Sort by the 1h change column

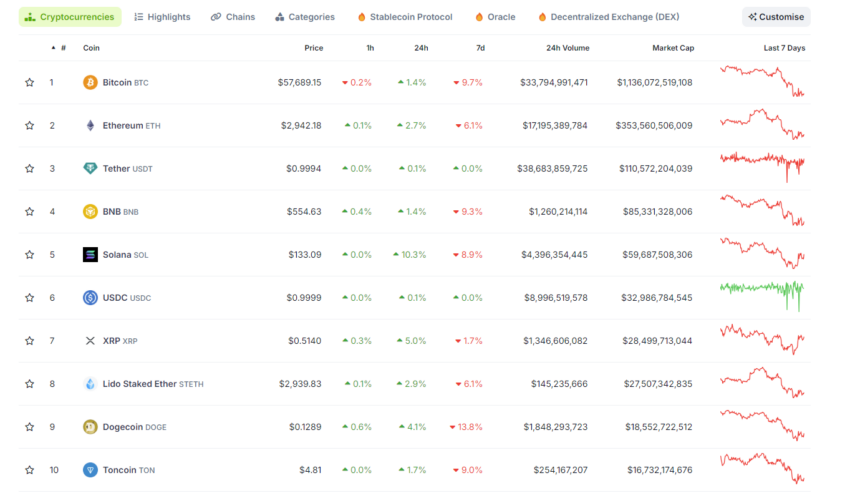click(x=370, y=48)
